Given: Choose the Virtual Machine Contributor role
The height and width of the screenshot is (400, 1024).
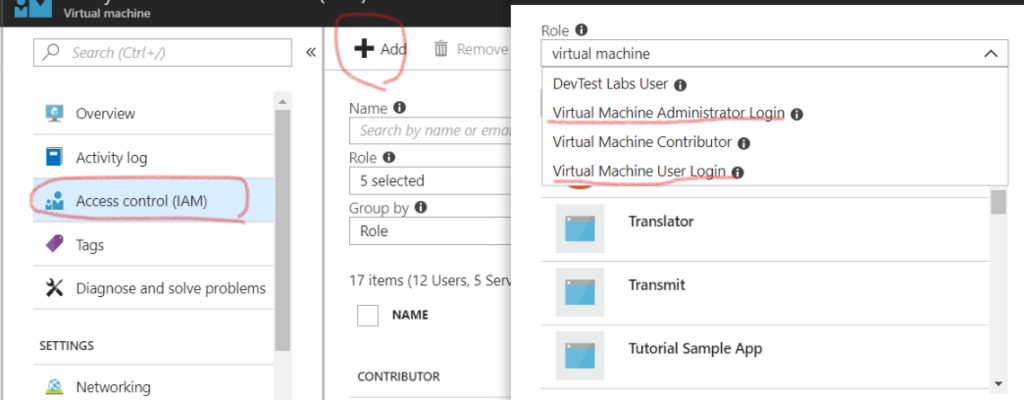Looking at the screenshot, I should 642,142.
